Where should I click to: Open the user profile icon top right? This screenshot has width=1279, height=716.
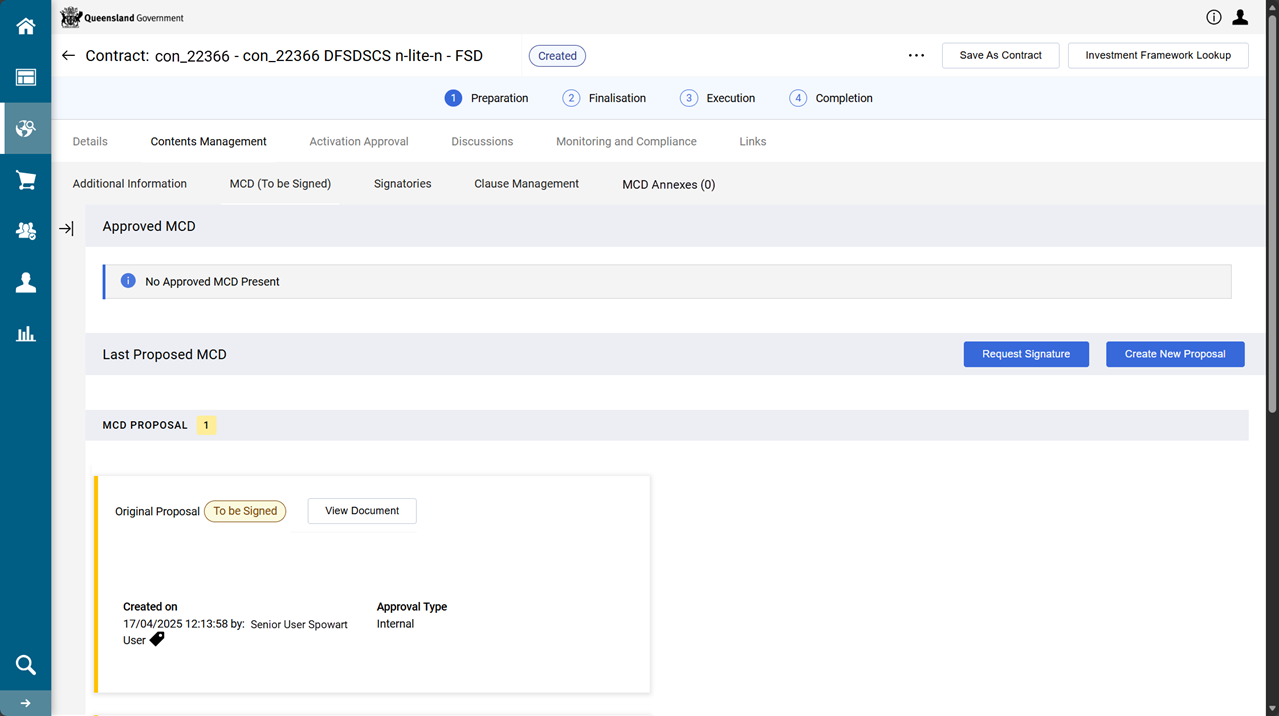(1240, 17)
